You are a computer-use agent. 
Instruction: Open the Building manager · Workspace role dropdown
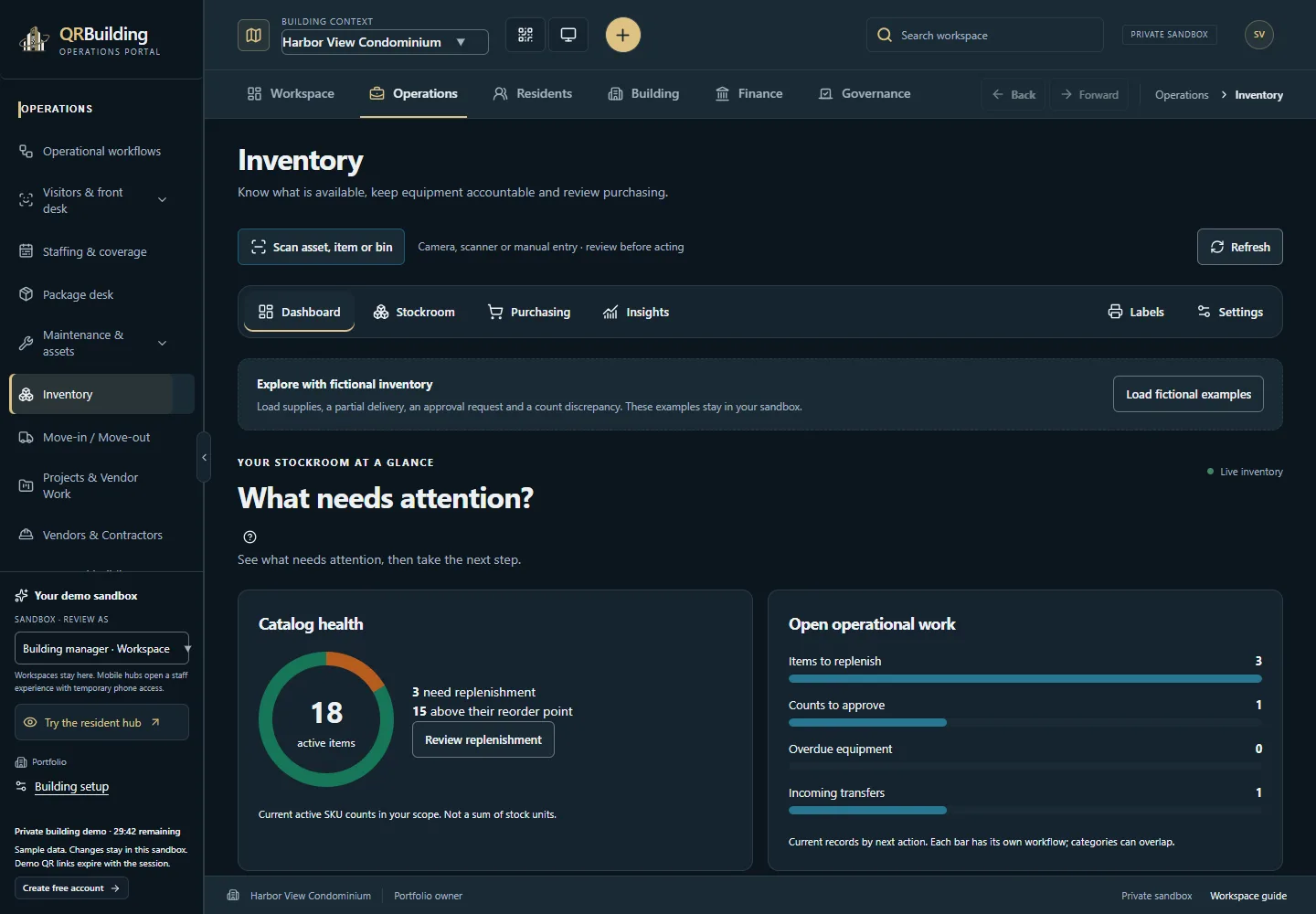(101, 648)
